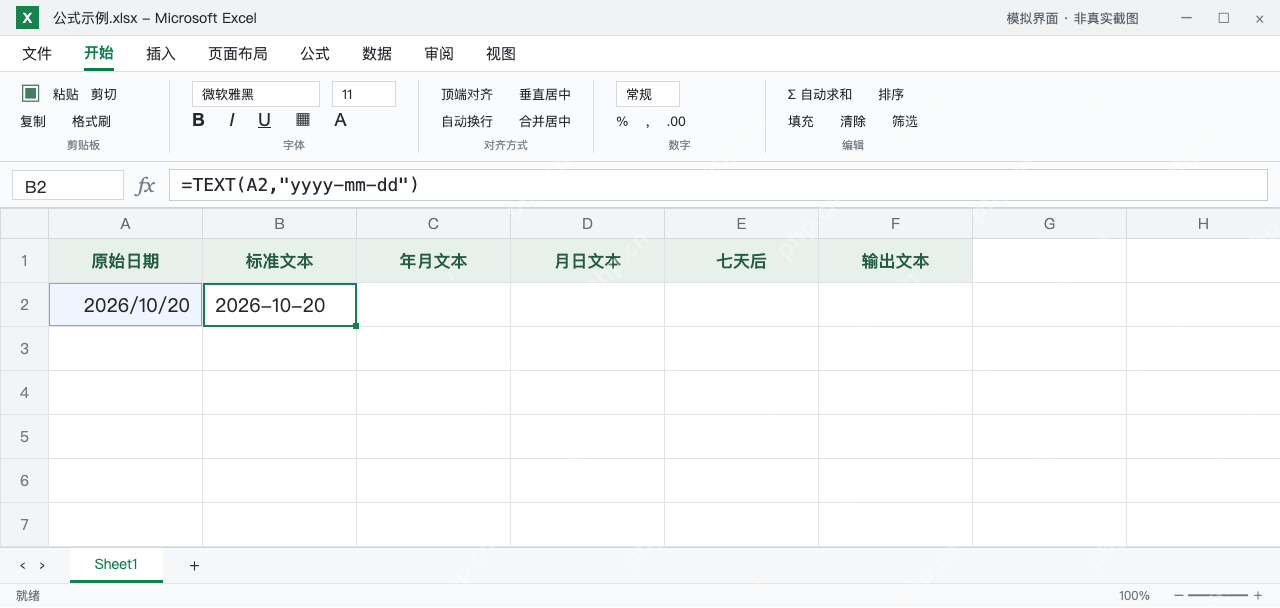Viewport: 1280px width, 608px height.
Task: Click the 格式刷 format painter button
Action: tap(91, 121)
